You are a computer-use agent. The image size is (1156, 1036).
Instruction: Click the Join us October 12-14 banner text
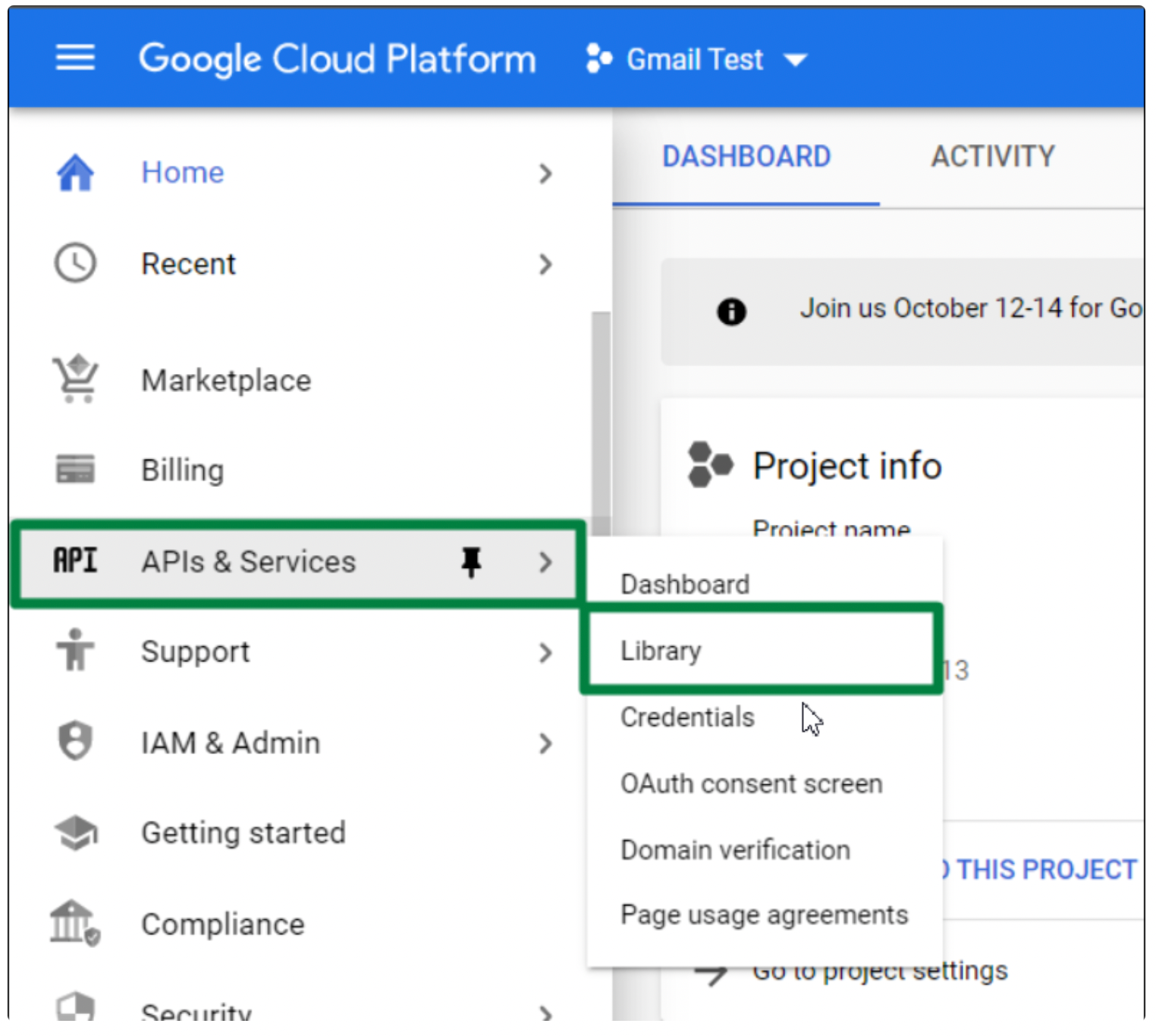971,308
